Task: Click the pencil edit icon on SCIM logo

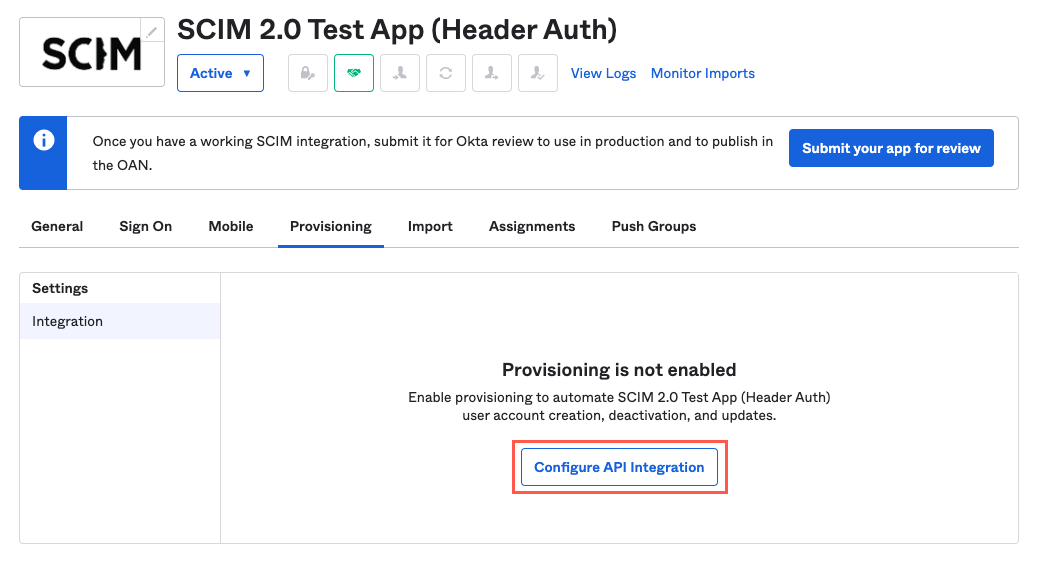Action: 152,30
